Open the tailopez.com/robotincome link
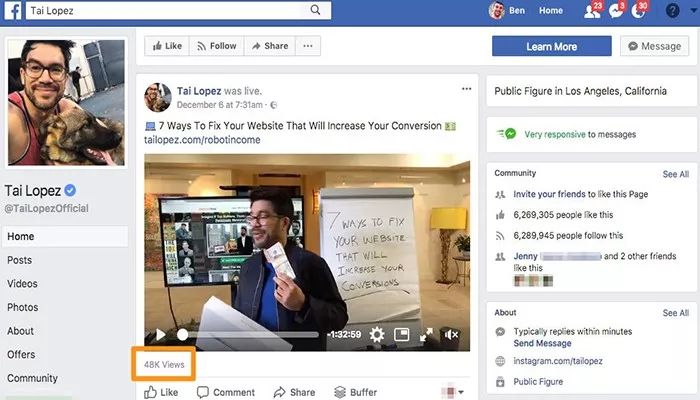Viewport: 700px width, 400px height. (202, 140)
